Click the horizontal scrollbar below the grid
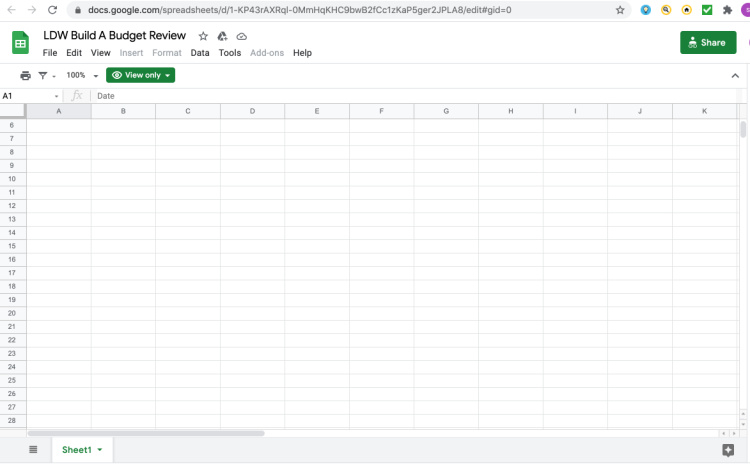 click(145, 433)
